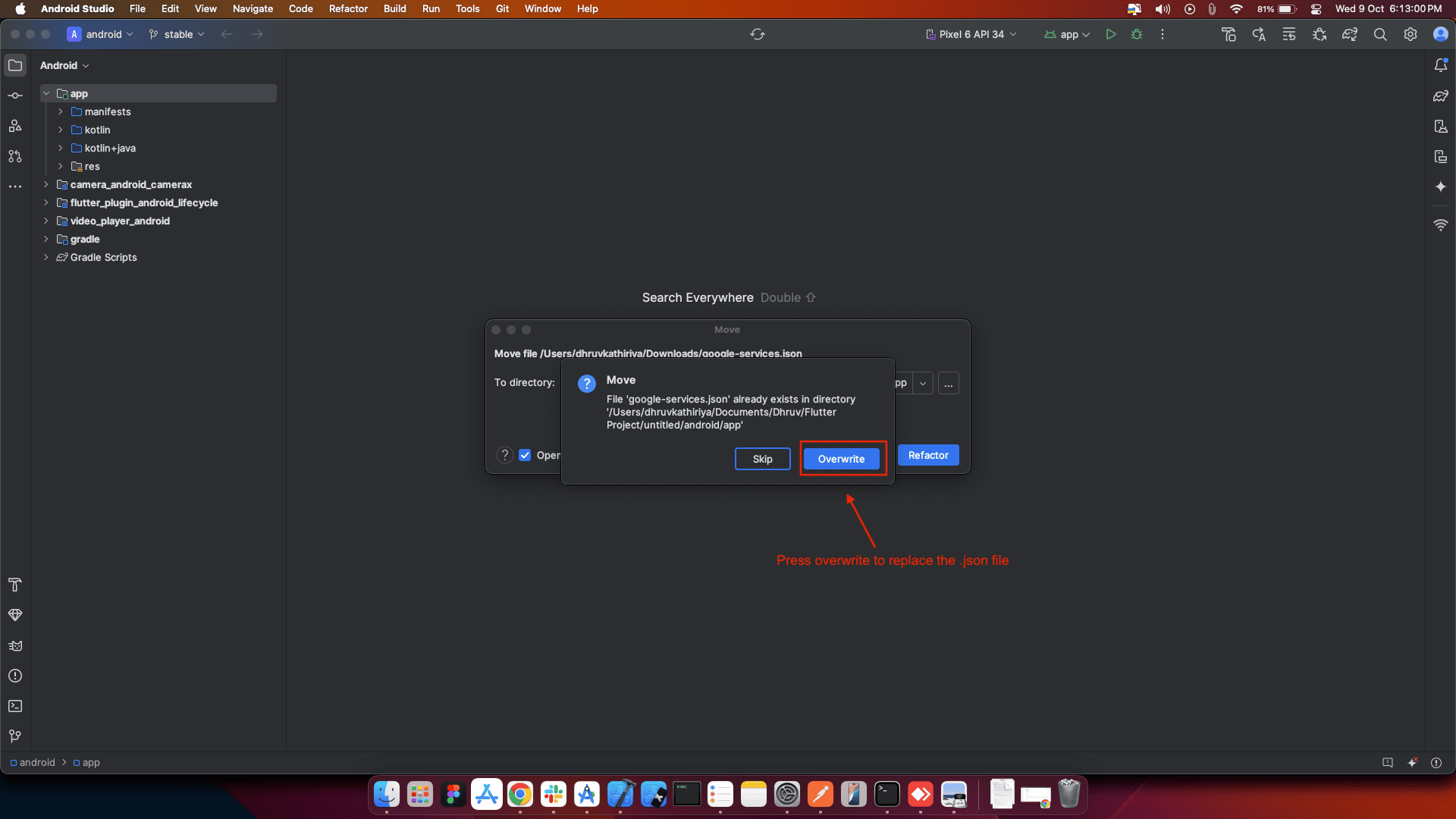Click the browse directory ellipsis button

click(x=948, y=383)
